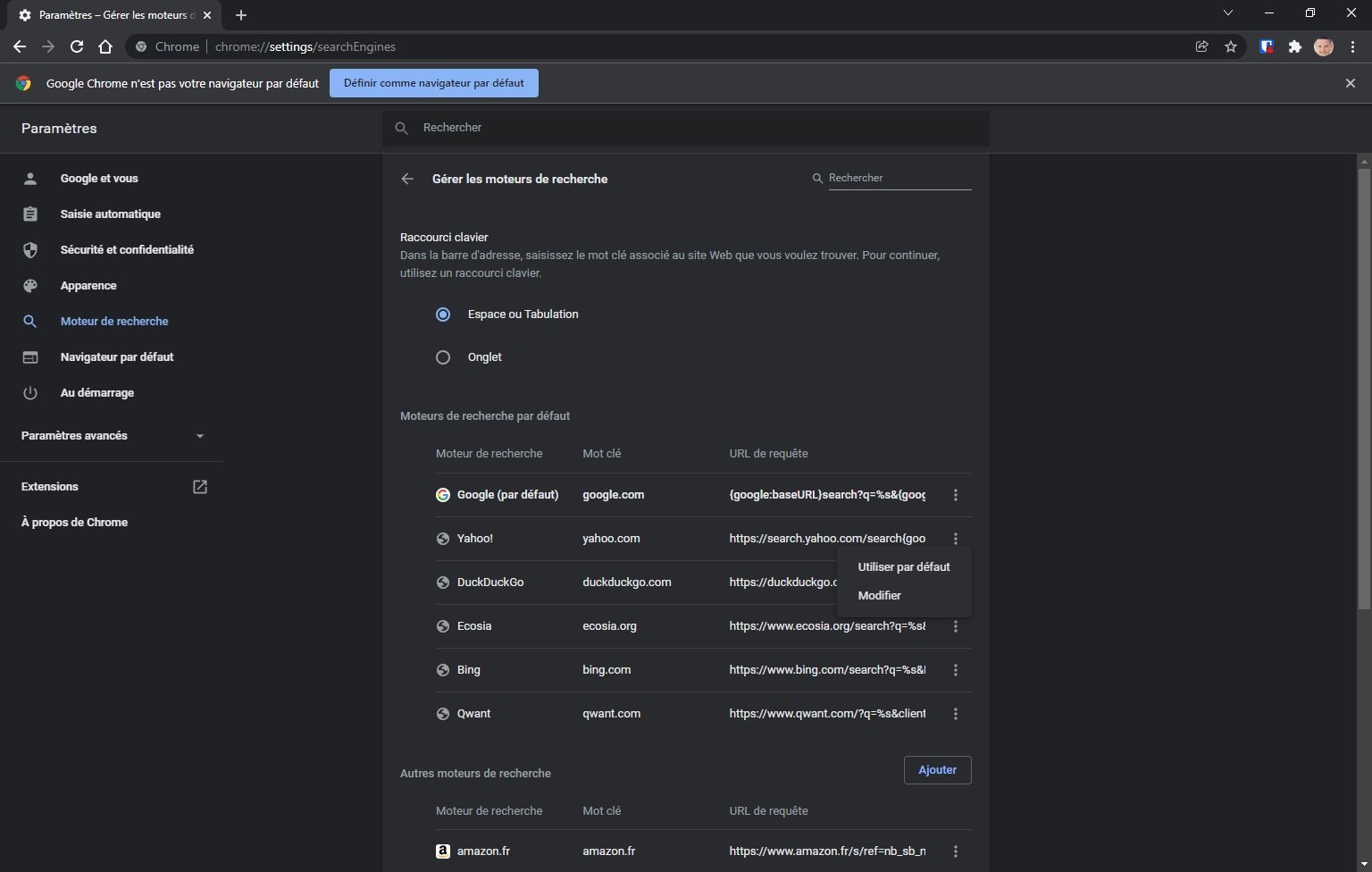Bookmark this page with the star icon
The width and height of the screenshot is (1372, 872).
click(1231, 46)
